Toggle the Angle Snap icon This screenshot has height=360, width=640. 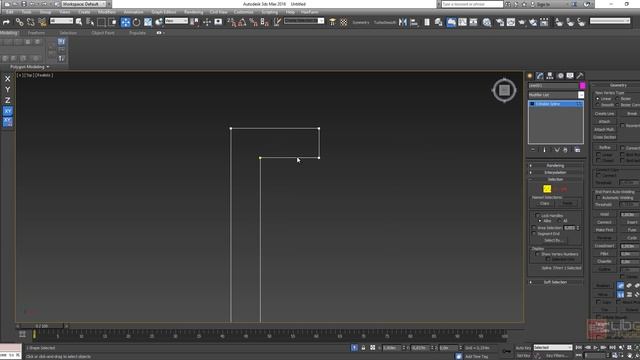coord(242,22)
